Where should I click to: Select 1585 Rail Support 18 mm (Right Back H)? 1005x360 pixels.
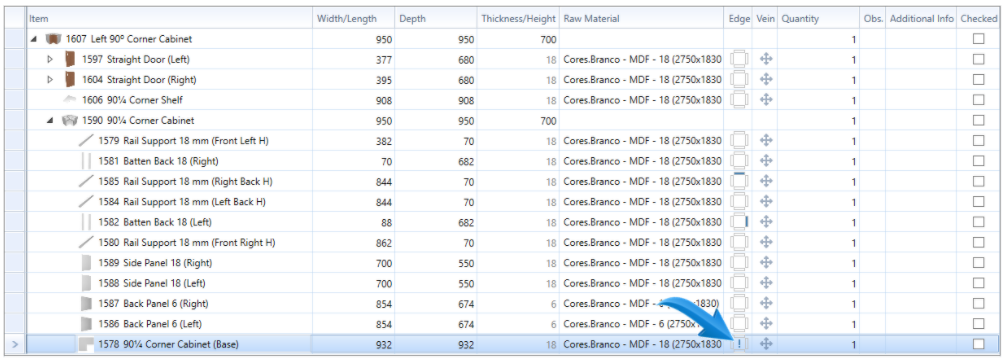[185, 181]
